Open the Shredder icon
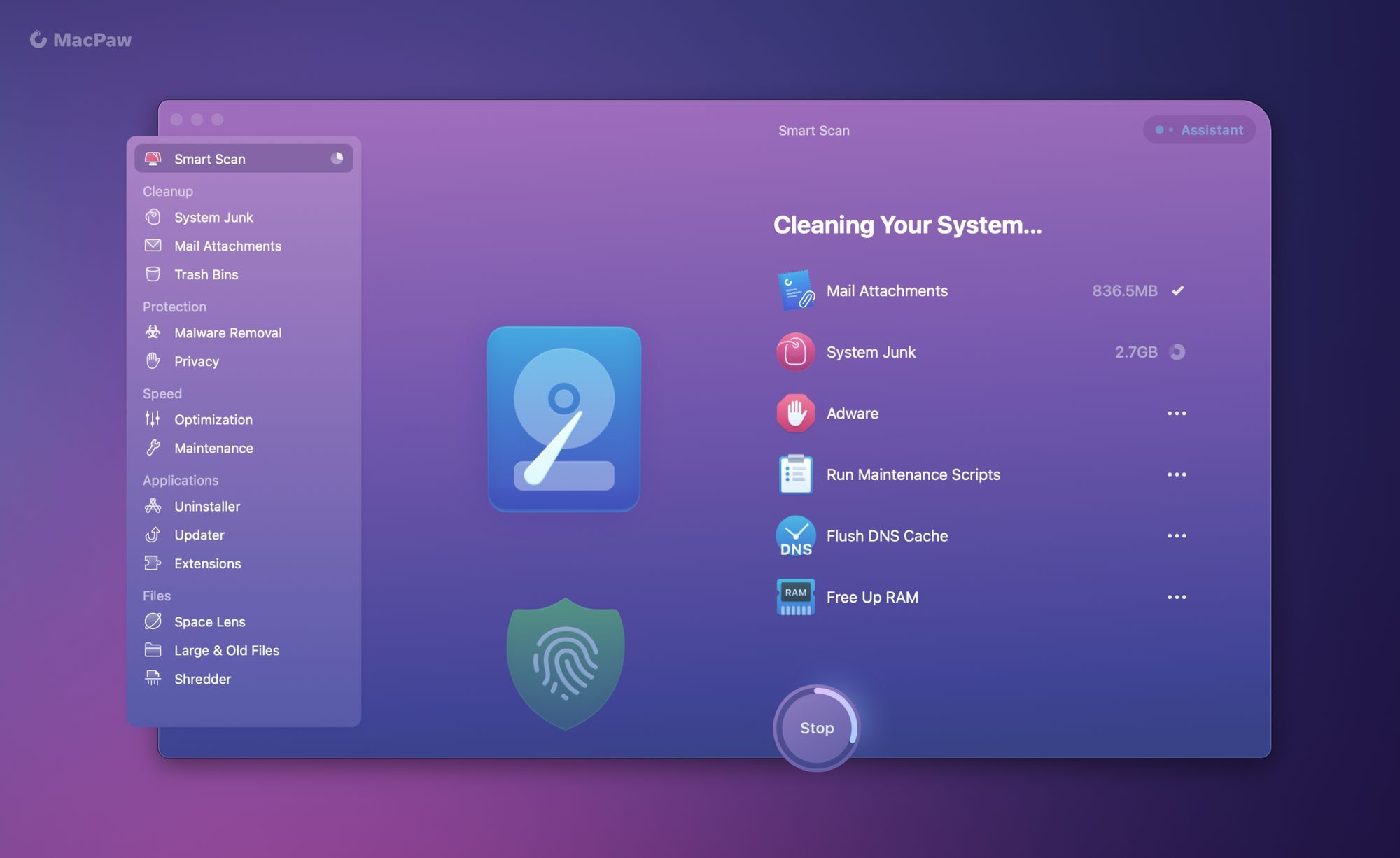The width and height of the screenshot is (1400, 858). point(153,678)
